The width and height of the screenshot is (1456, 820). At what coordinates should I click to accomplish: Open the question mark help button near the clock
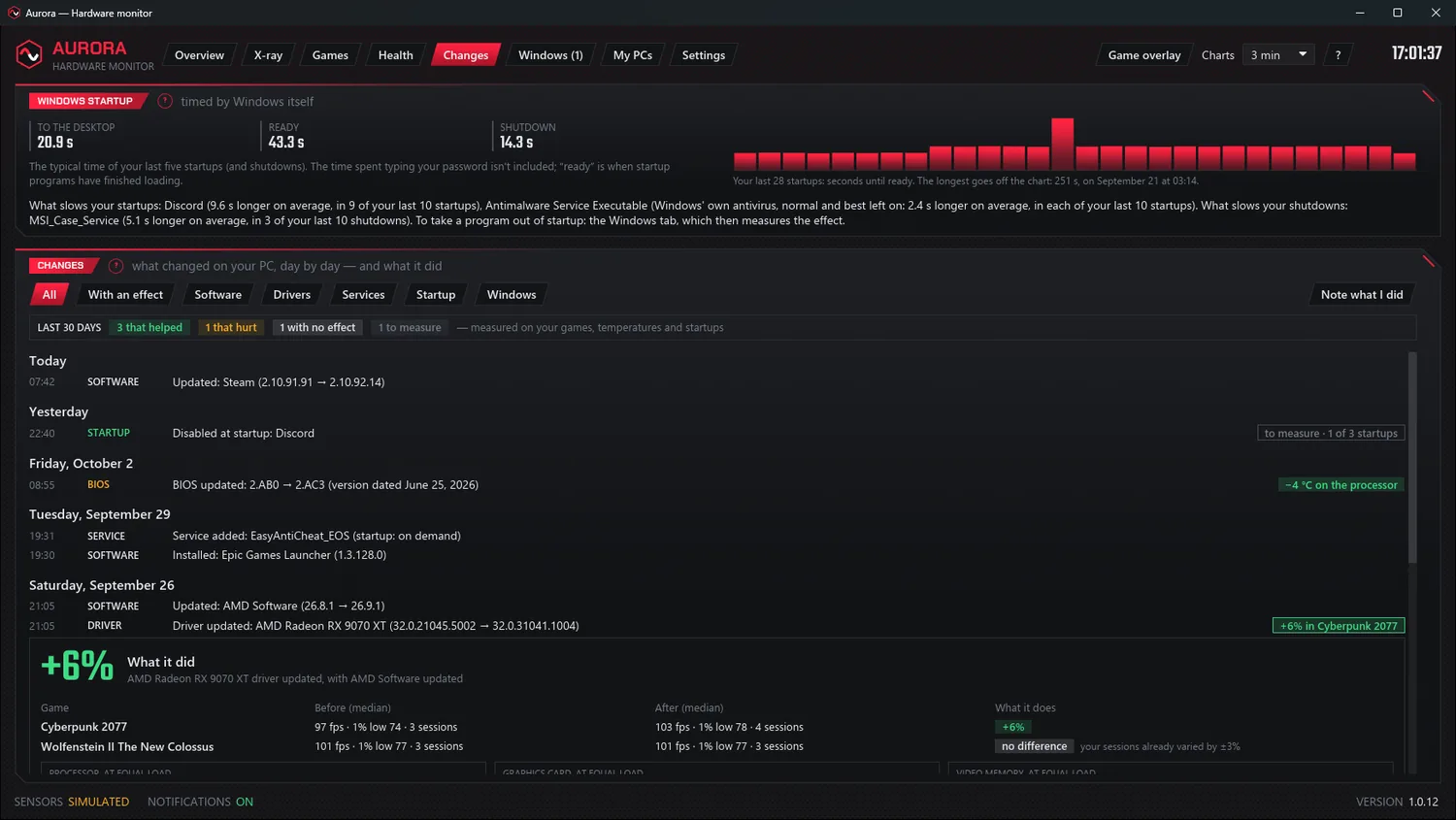[x=1338, y=55]
